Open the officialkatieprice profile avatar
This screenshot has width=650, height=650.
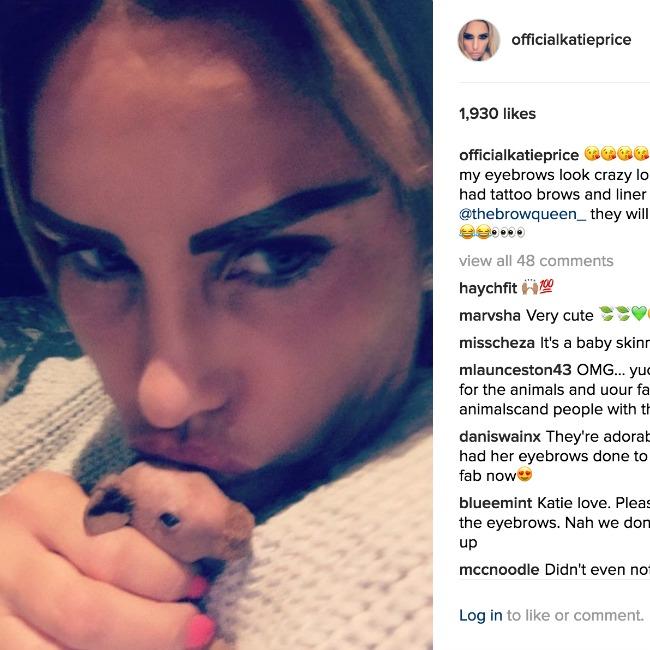pos(479,40)
